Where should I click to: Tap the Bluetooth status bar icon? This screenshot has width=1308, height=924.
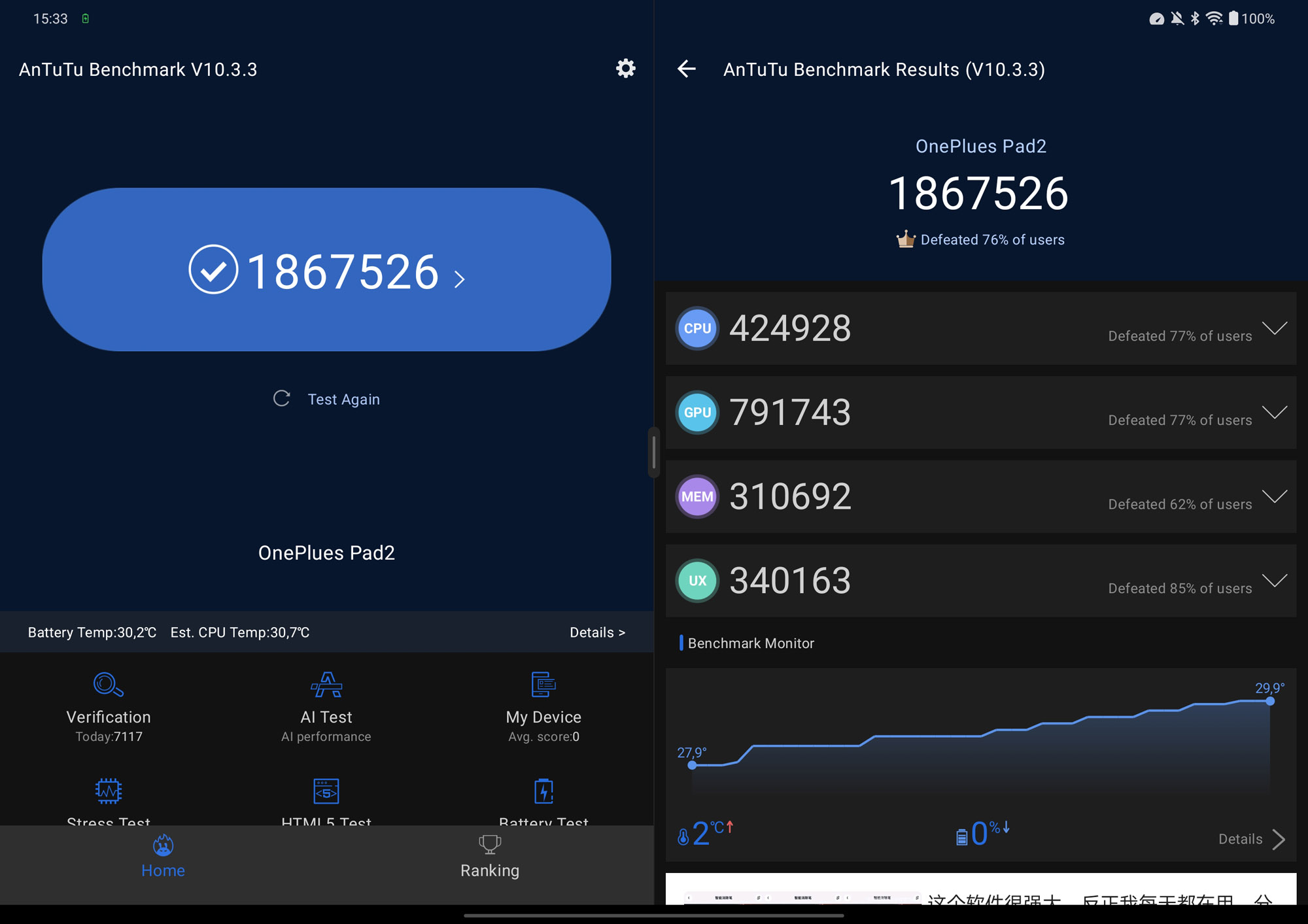(1195, 18)
